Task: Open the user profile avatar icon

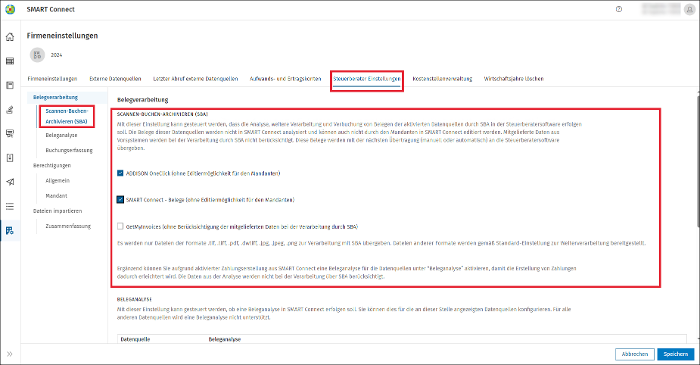Action: [x=689, y=9]
